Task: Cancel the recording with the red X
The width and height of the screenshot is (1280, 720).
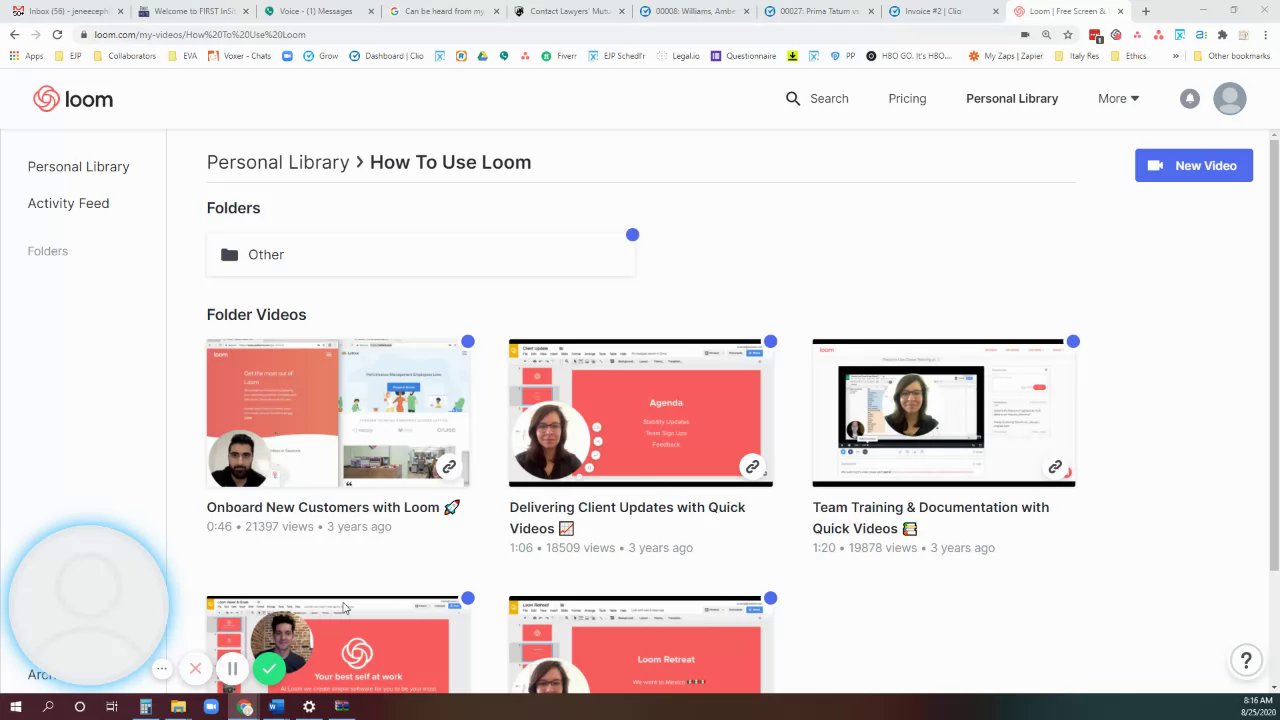Action: coord(196,668)
